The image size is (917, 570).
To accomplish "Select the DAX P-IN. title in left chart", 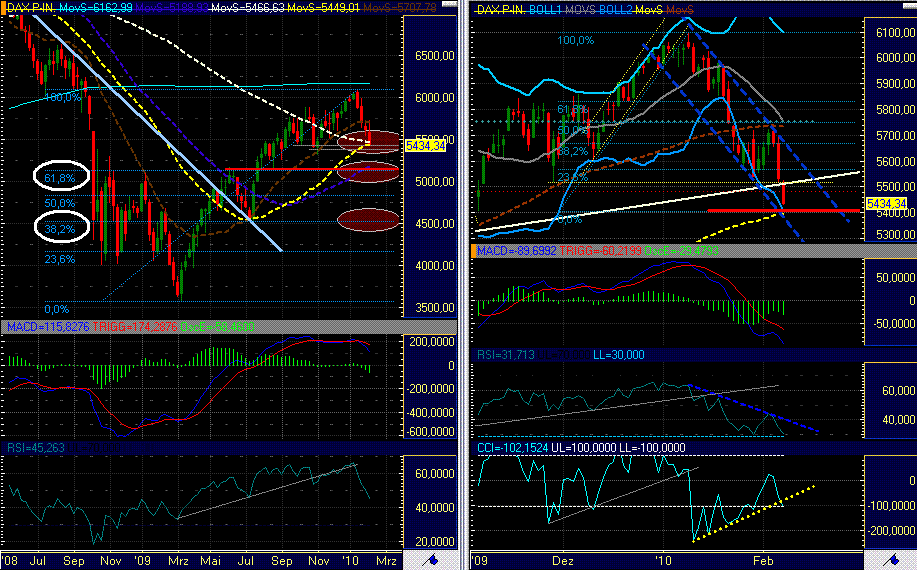I will pyautogui.click(x=32, y=8).
